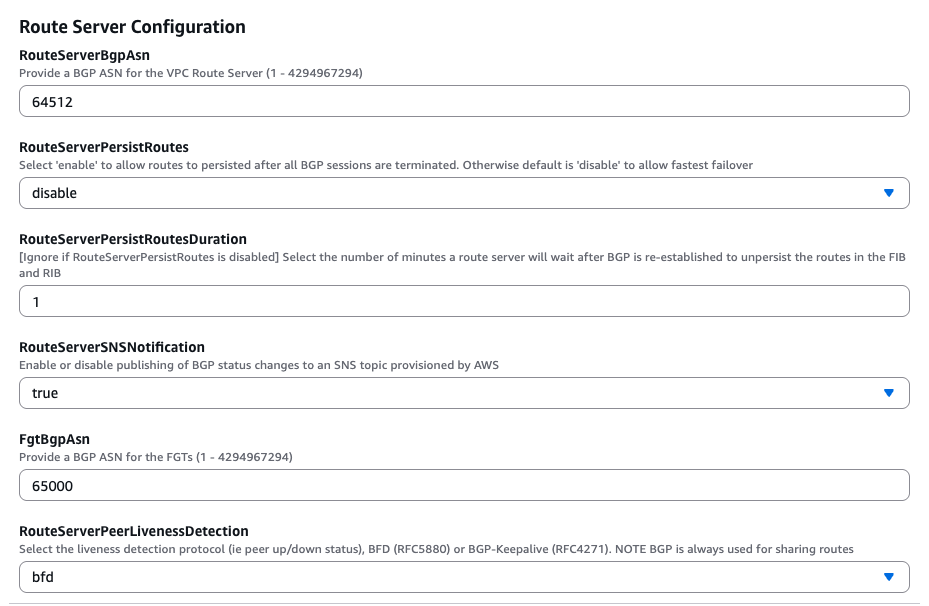Click the BGP ASN for the FGTs description
Image resolution: width=929 pixels, height=606 pixels.
tap(156, 457)
